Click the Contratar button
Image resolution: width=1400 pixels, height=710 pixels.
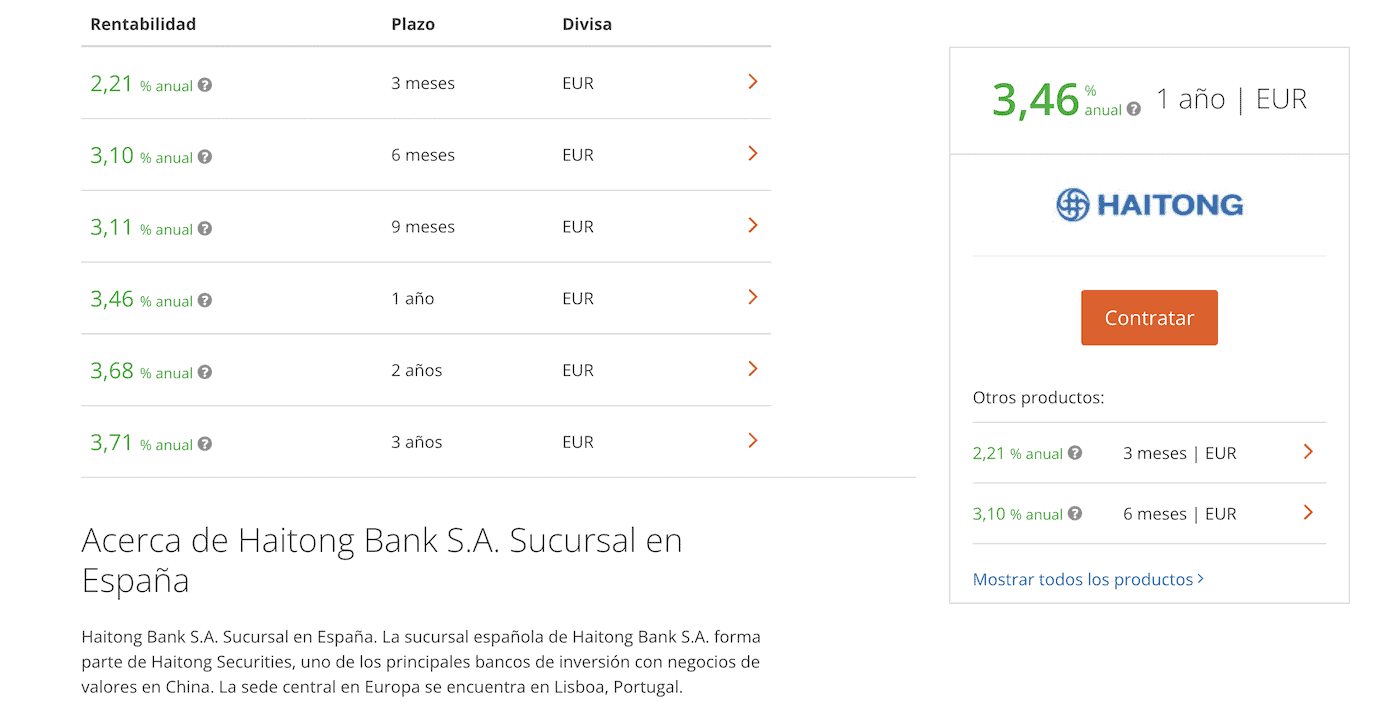click(1149, 318)
